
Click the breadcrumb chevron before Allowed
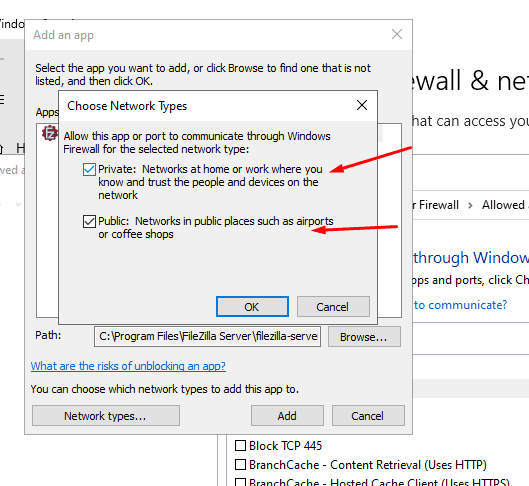(470, 205)
